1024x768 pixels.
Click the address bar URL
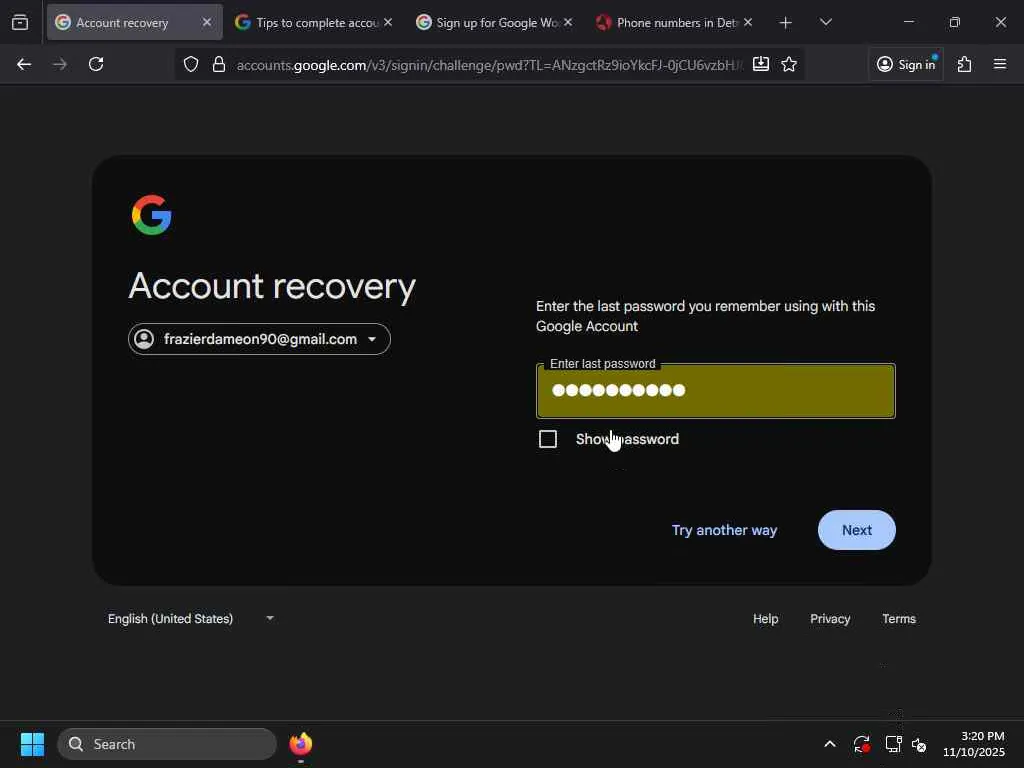pos(488,65)
